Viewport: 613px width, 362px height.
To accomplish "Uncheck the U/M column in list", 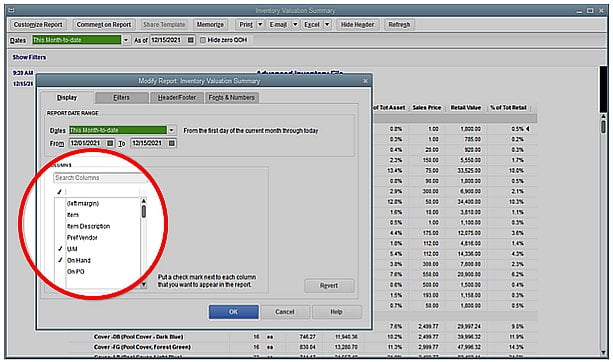I will 60,249.
